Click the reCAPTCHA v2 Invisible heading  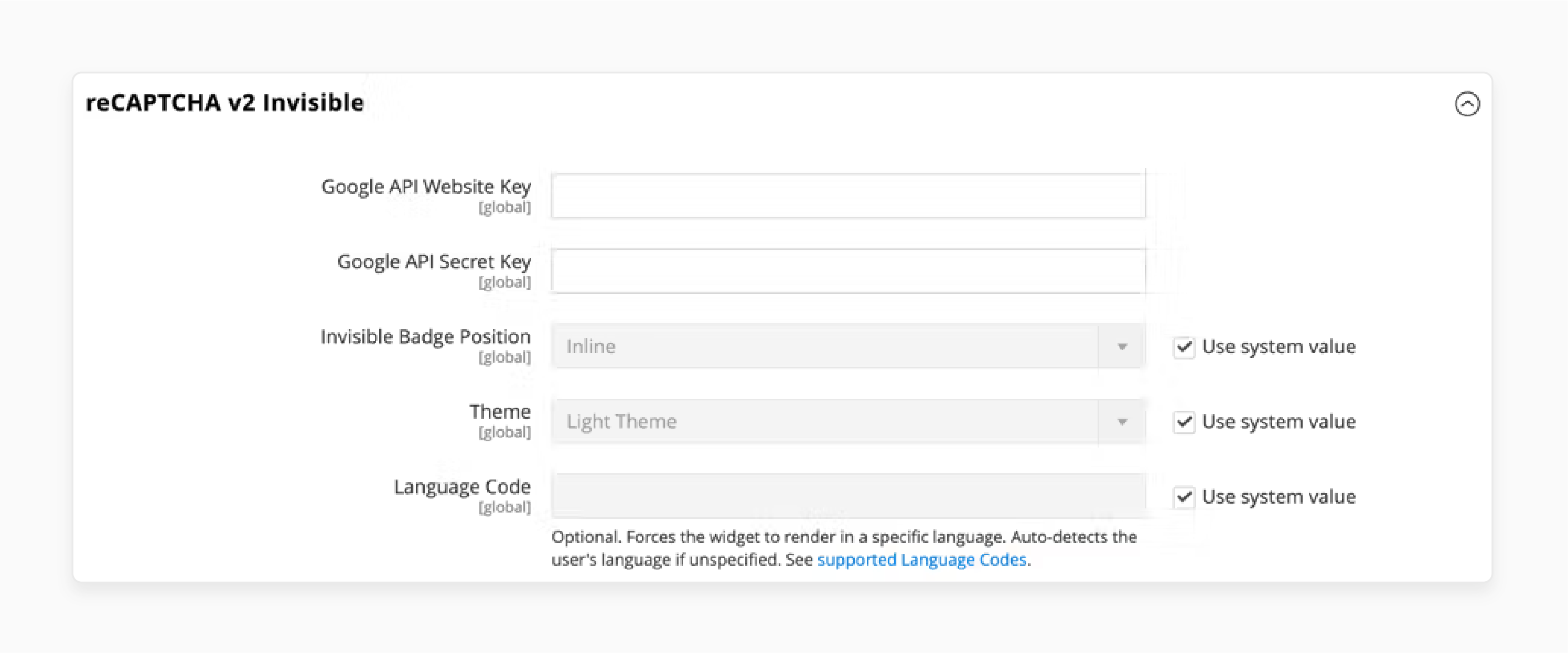coord(224,102)
